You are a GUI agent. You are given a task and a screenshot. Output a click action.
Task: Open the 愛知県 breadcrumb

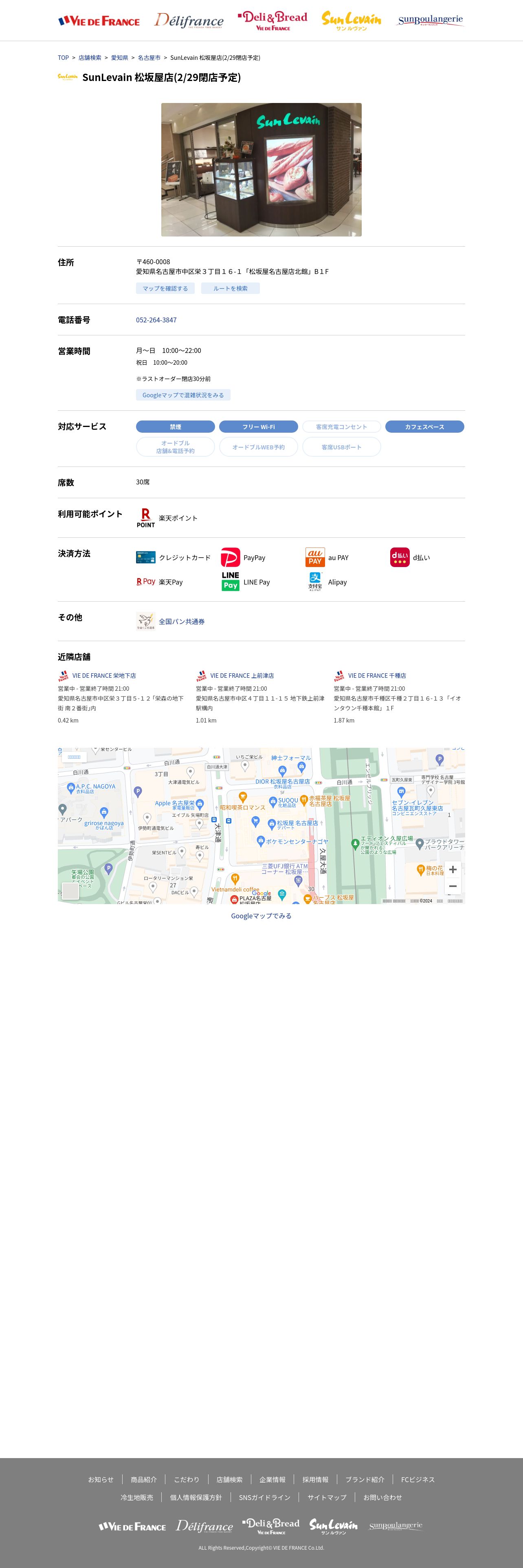tap(119, 58)
